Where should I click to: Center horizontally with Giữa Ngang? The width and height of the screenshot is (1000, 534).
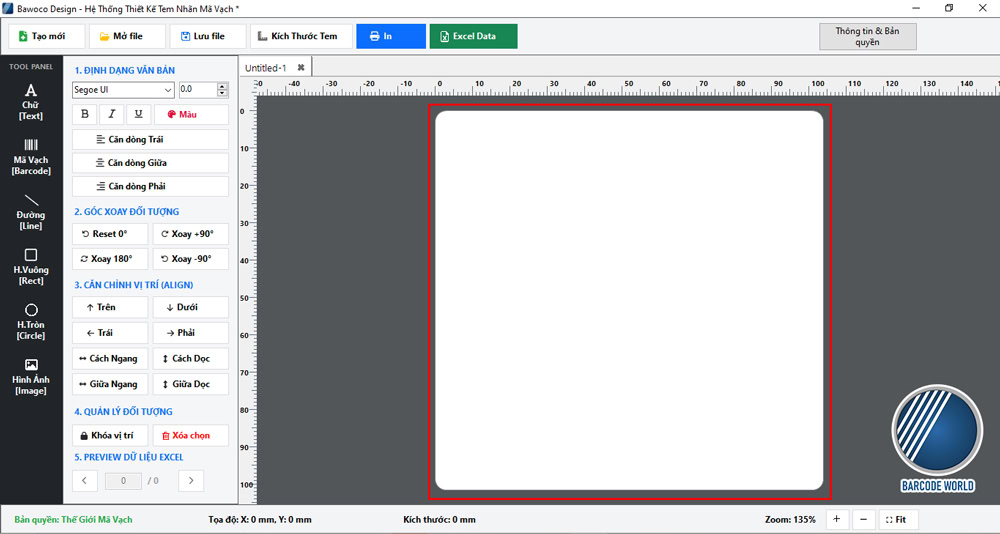pyautogui.click(x=110, y=384)
